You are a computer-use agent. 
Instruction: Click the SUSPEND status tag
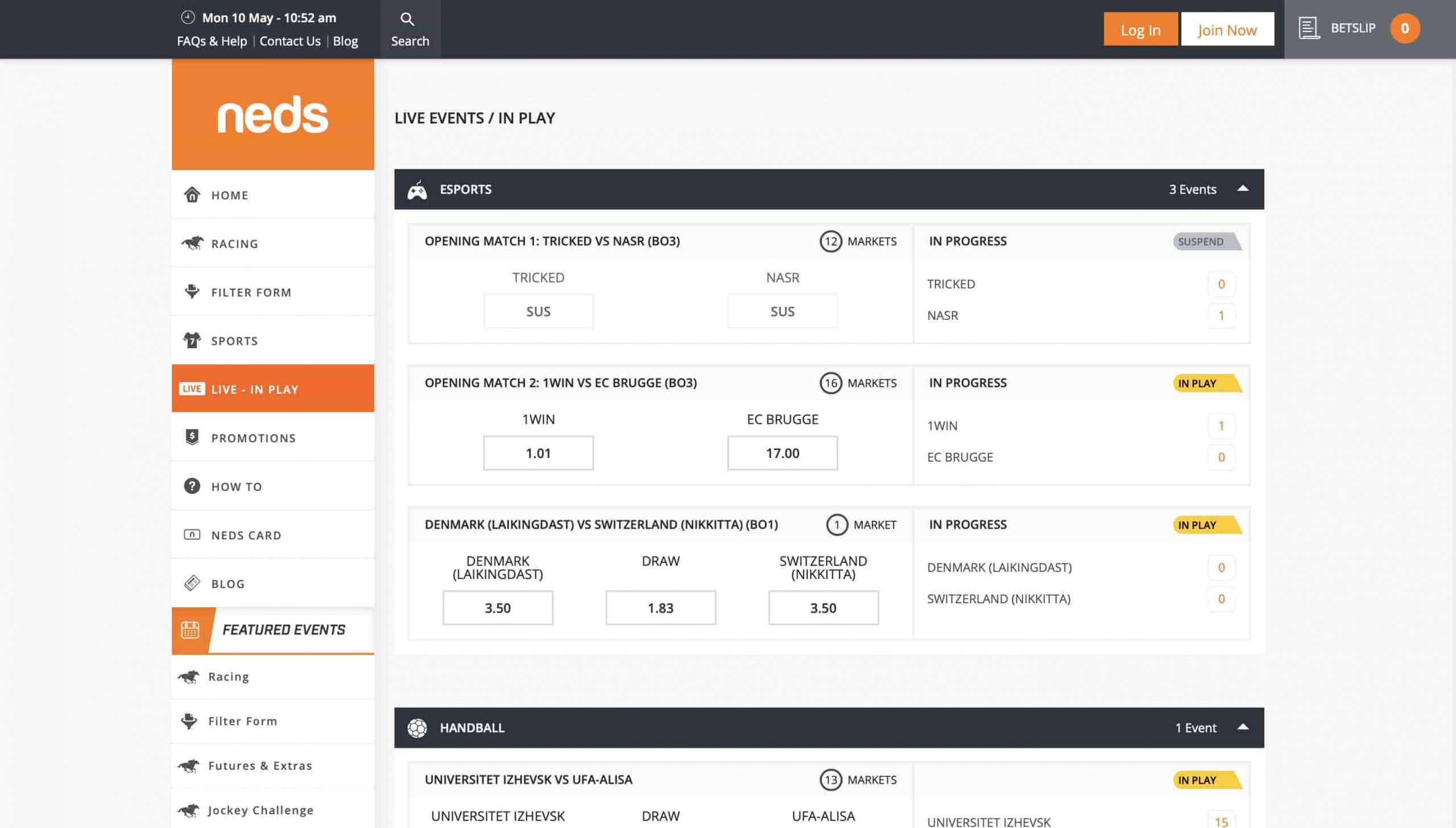(x=1207, y=241)
